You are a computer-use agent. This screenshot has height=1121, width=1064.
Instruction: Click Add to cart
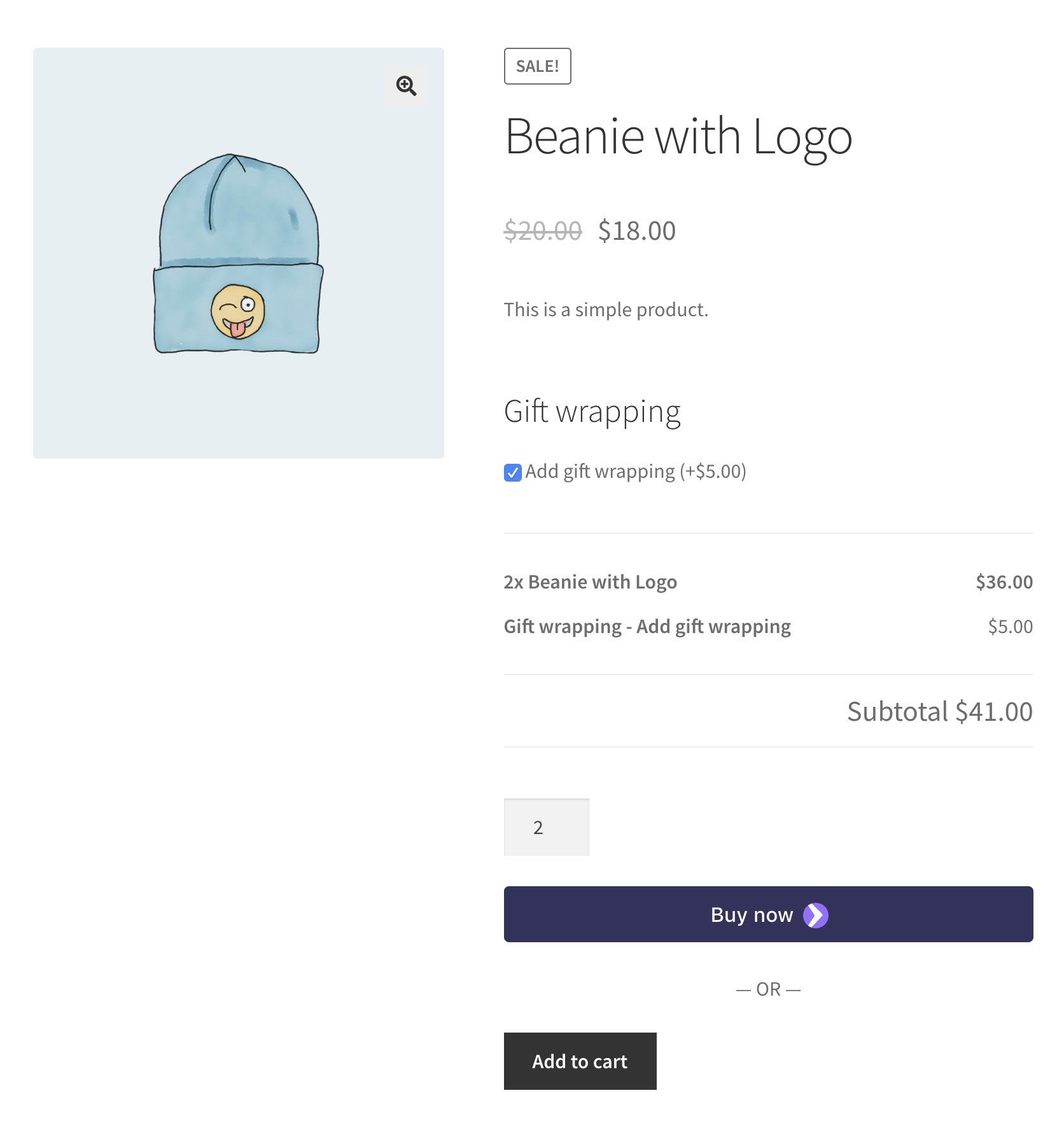(x=579, y=1061)
